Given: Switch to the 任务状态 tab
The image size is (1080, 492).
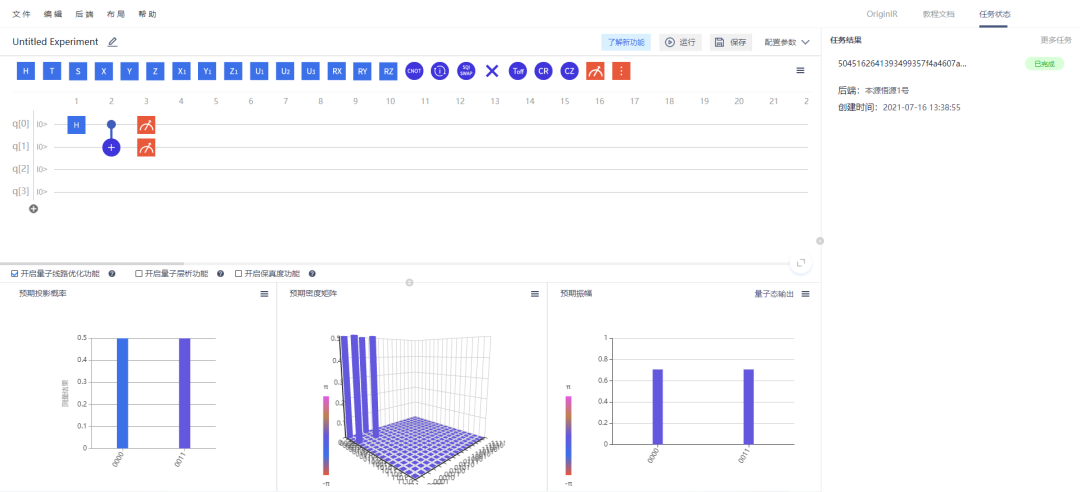Looking at the screenshot, I should pyautogui.click(x=995, y=14).
